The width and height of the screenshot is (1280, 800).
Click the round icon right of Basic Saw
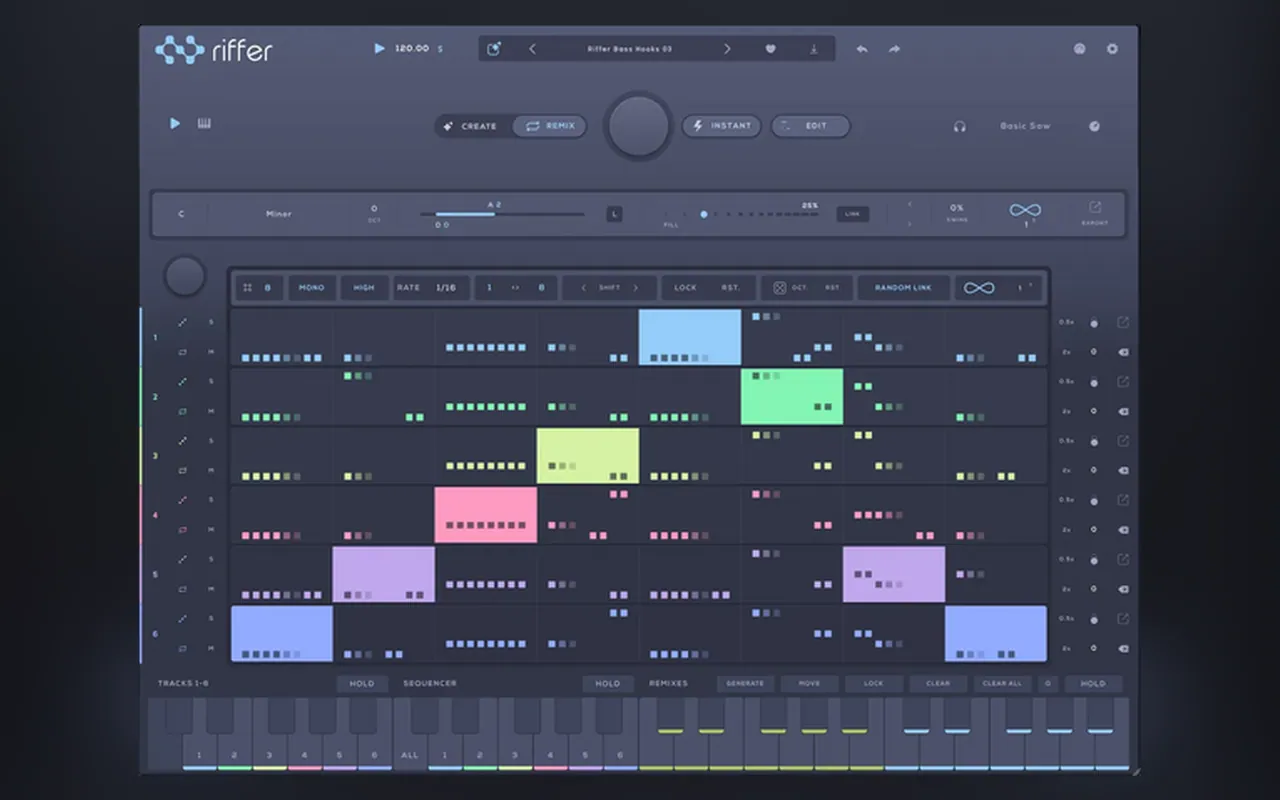tap(1094, 127)
